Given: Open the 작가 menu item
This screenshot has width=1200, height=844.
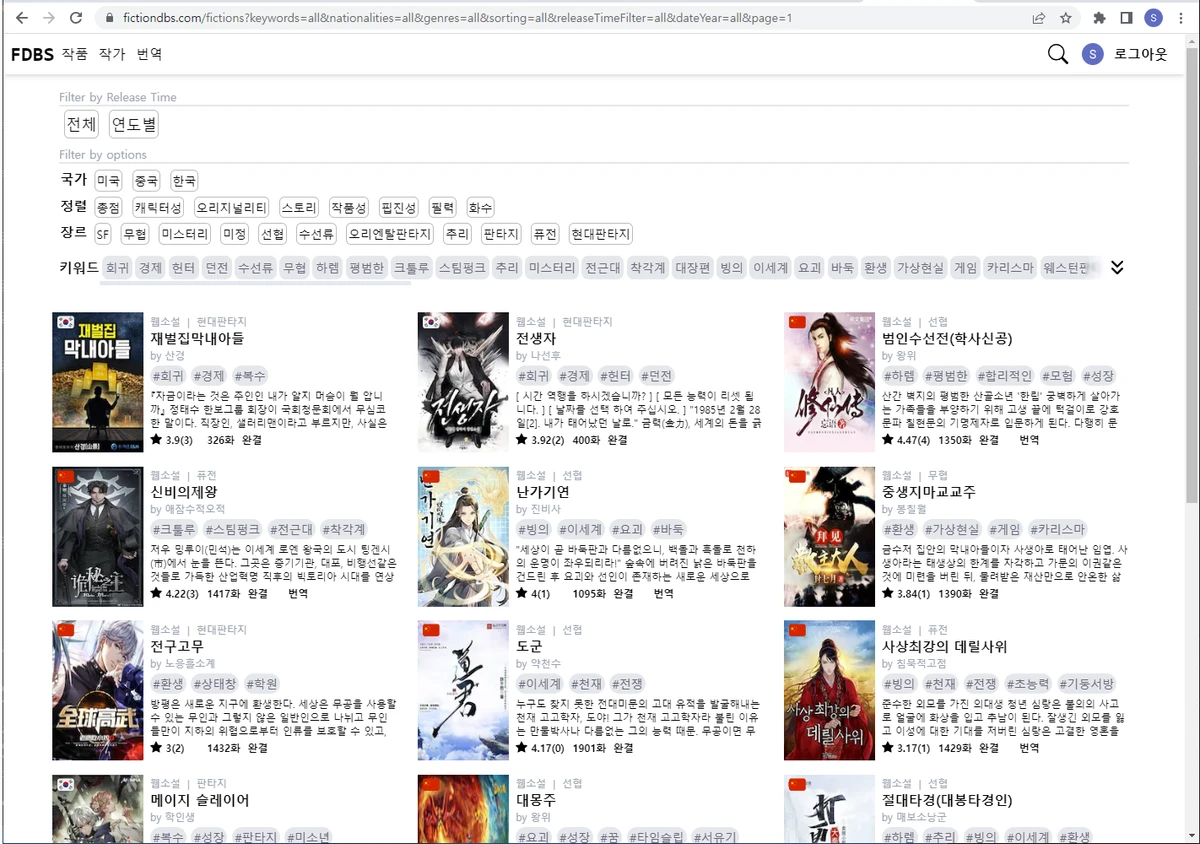Looking at the screenshot, I should 112,54.
